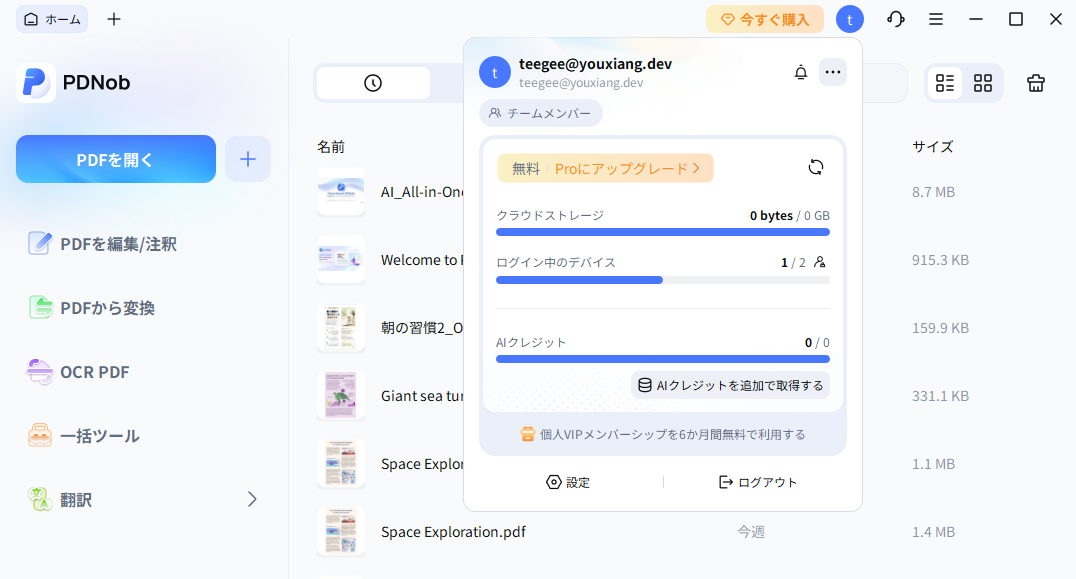Click the AIクレジット progress bar
The height and width of the screenshot is (579, 1076).
(663, 359)
